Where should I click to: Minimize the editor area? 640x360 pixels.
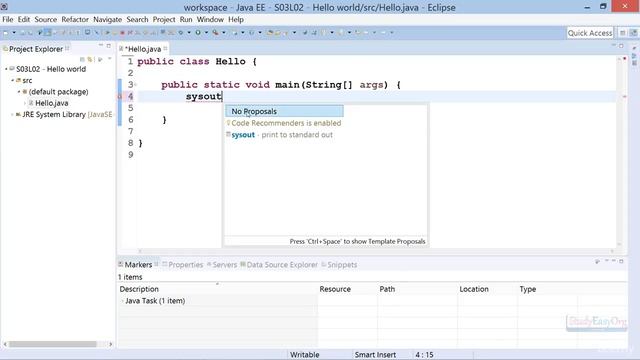[613, 45]
